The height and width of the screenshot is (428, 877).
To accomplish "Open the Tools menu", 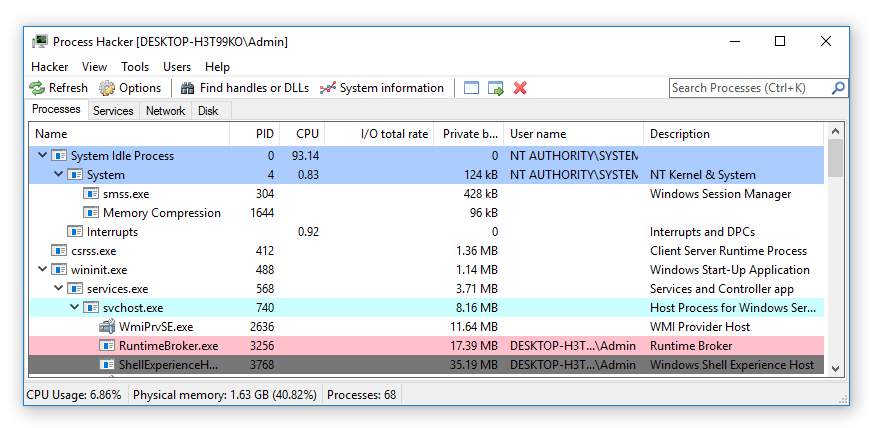I will [x=135, y=67].
